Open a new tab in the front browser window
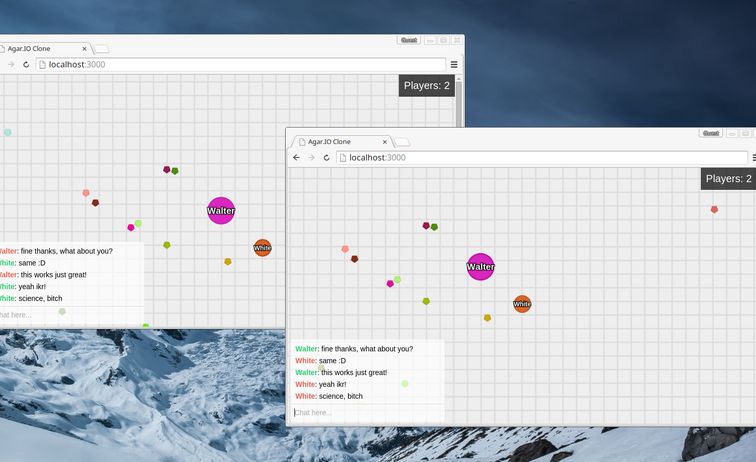The image size is (756, 462). 401,142
